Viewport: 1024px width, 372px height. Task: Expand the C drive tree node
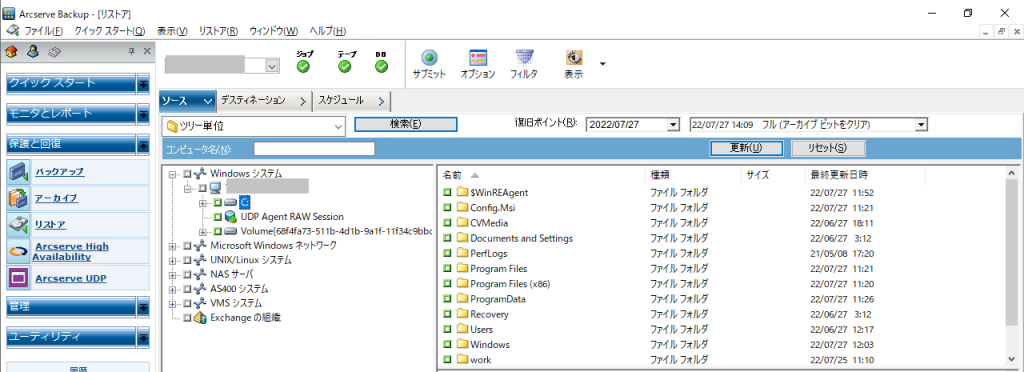[x=203, y=203]
